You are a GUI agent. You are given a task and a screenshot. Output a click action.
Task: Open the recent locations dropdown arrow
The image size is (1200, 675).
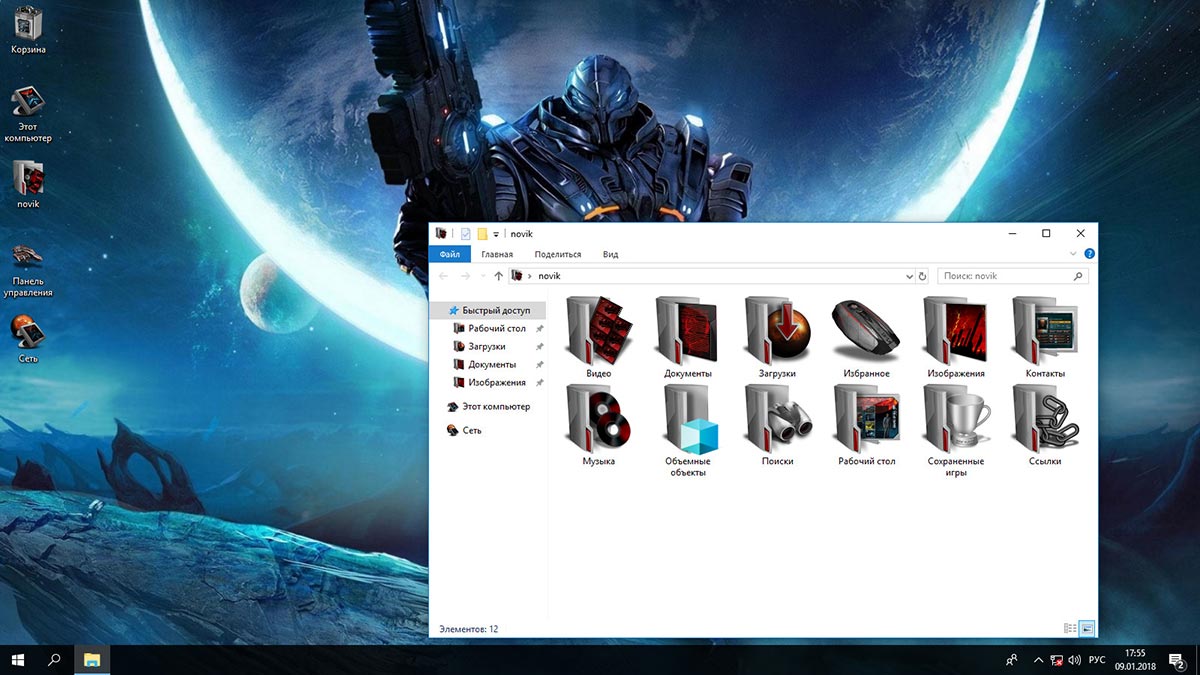[x=483, y=276]
